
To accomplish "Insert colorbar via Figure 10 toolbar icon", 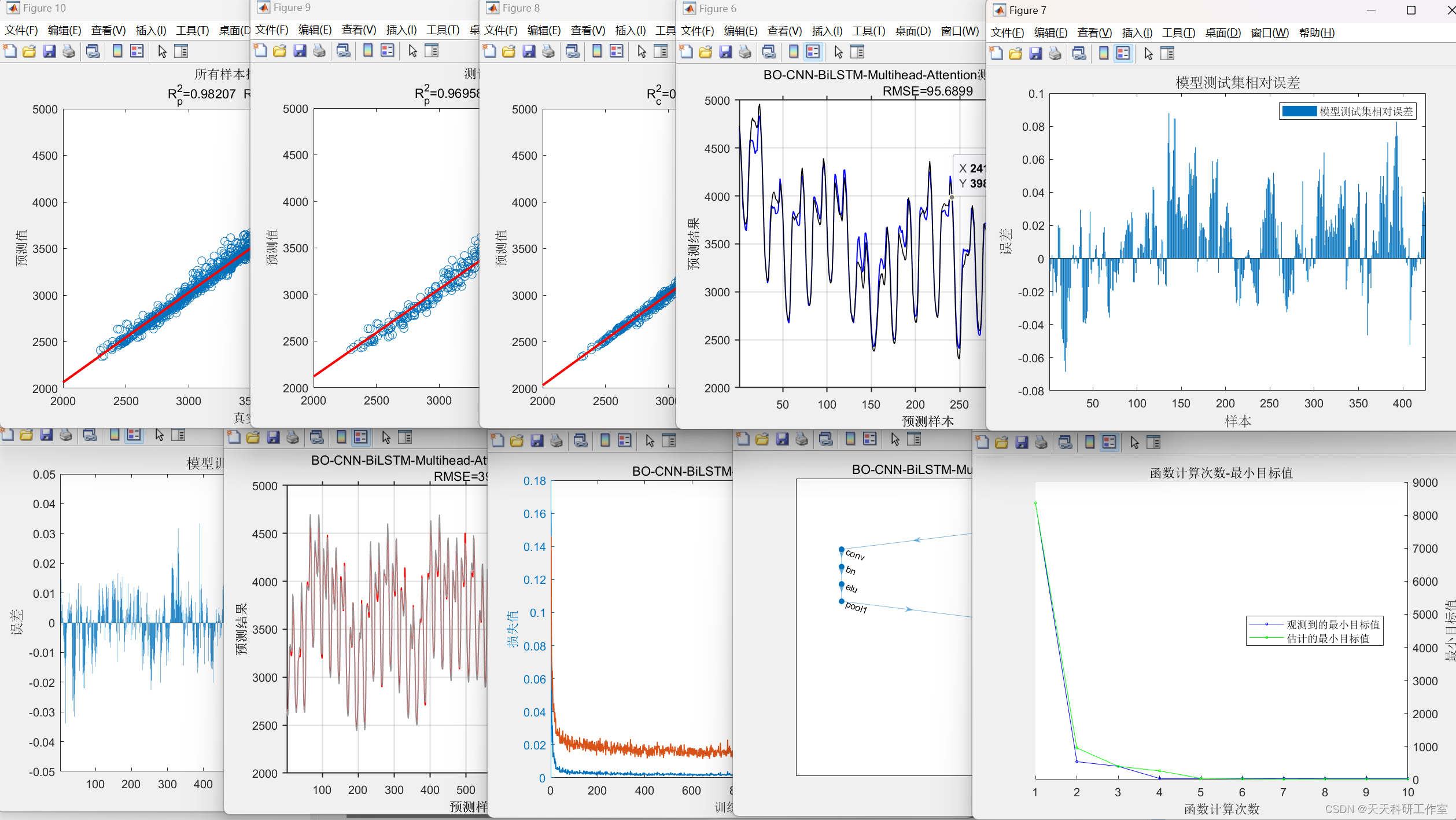I will (x=117, y=51).
